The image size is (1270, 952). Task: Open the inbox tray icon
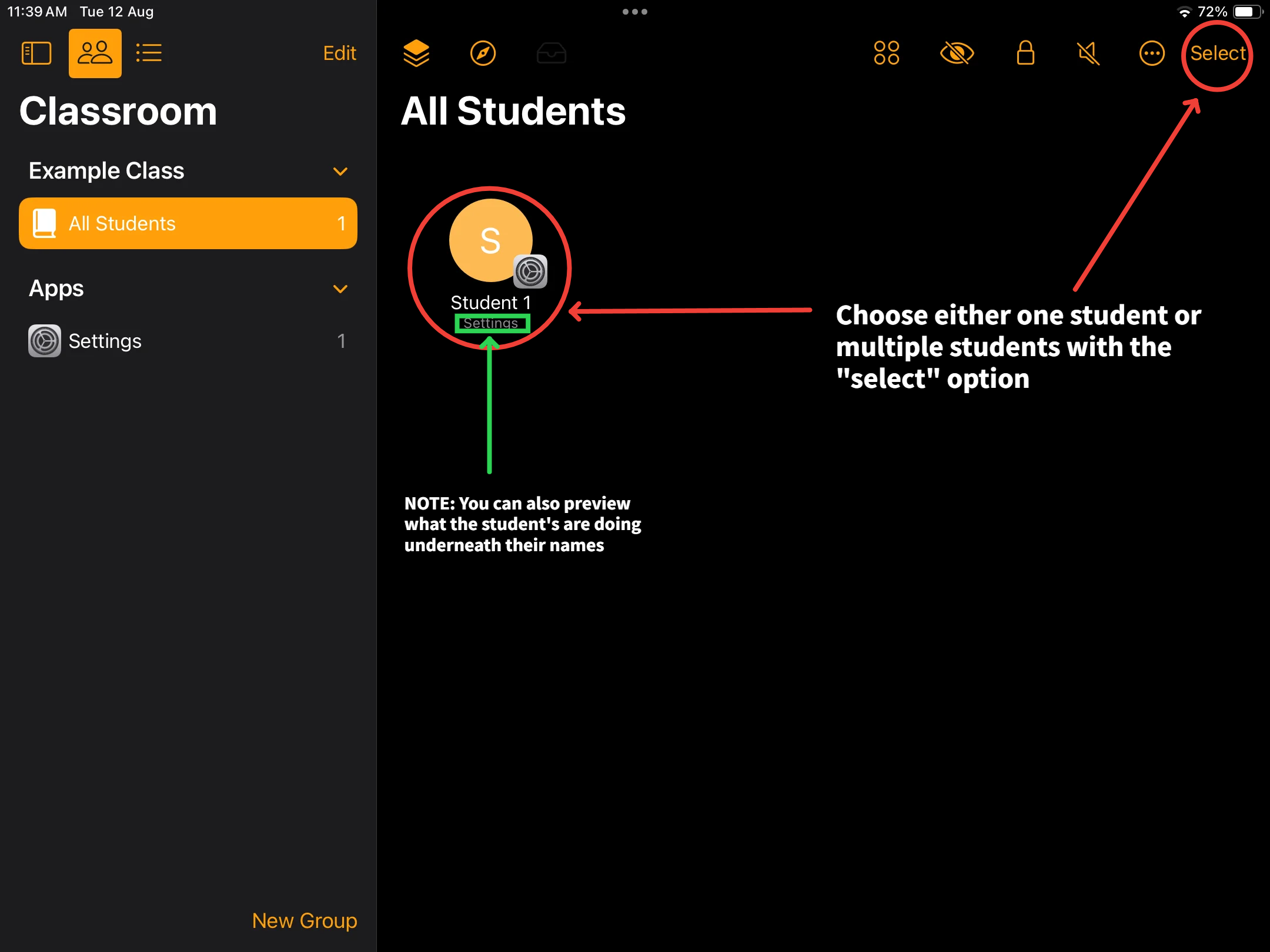click(x=552, y=53)
